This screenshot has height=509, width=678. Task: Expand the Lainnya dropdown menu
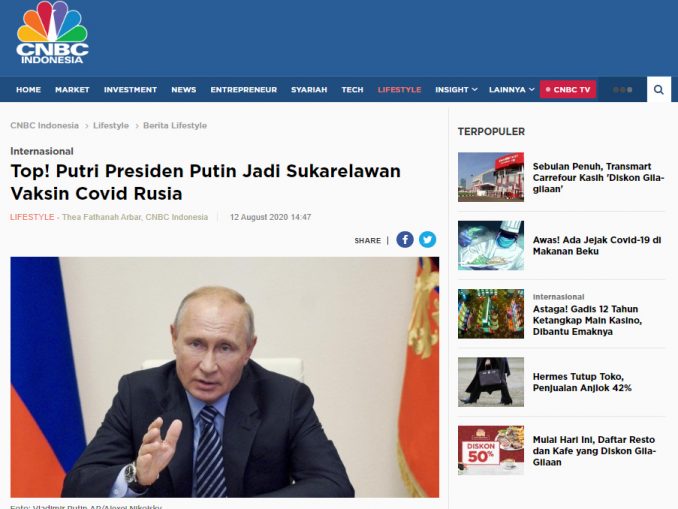(x=512, y=90)
